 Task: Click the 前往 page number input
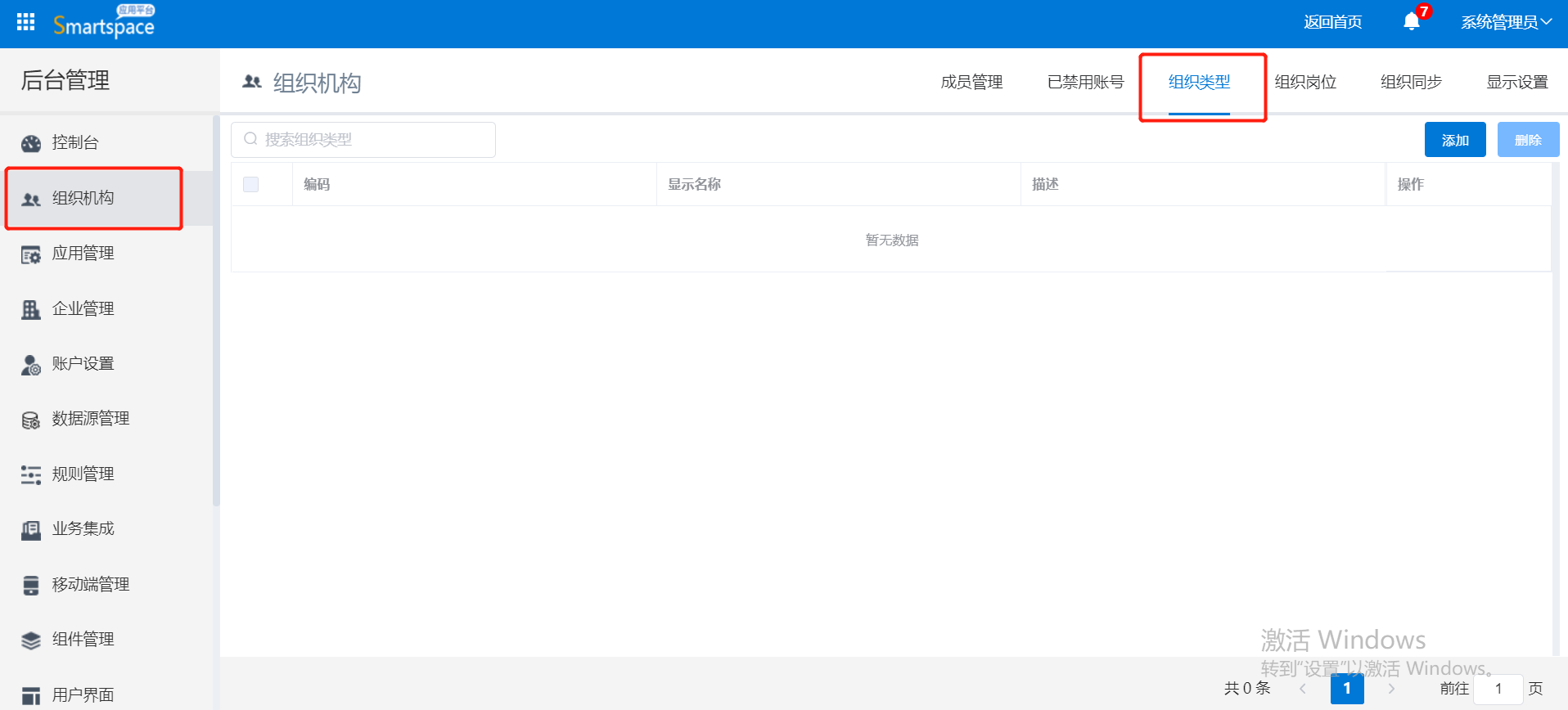tap(1498, 689)
